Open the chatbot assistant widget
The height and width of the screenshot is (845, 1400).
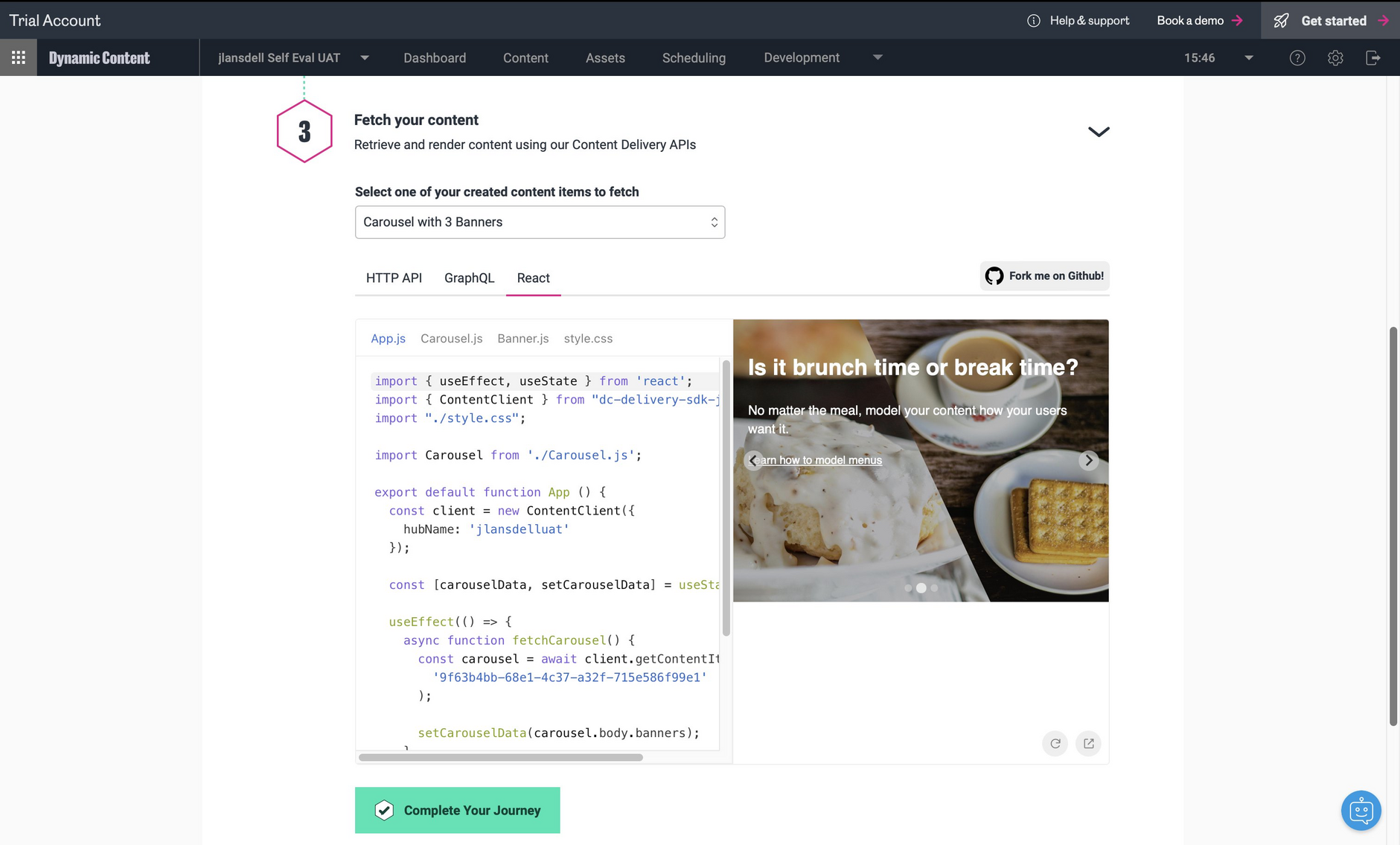pos(1361,811)
